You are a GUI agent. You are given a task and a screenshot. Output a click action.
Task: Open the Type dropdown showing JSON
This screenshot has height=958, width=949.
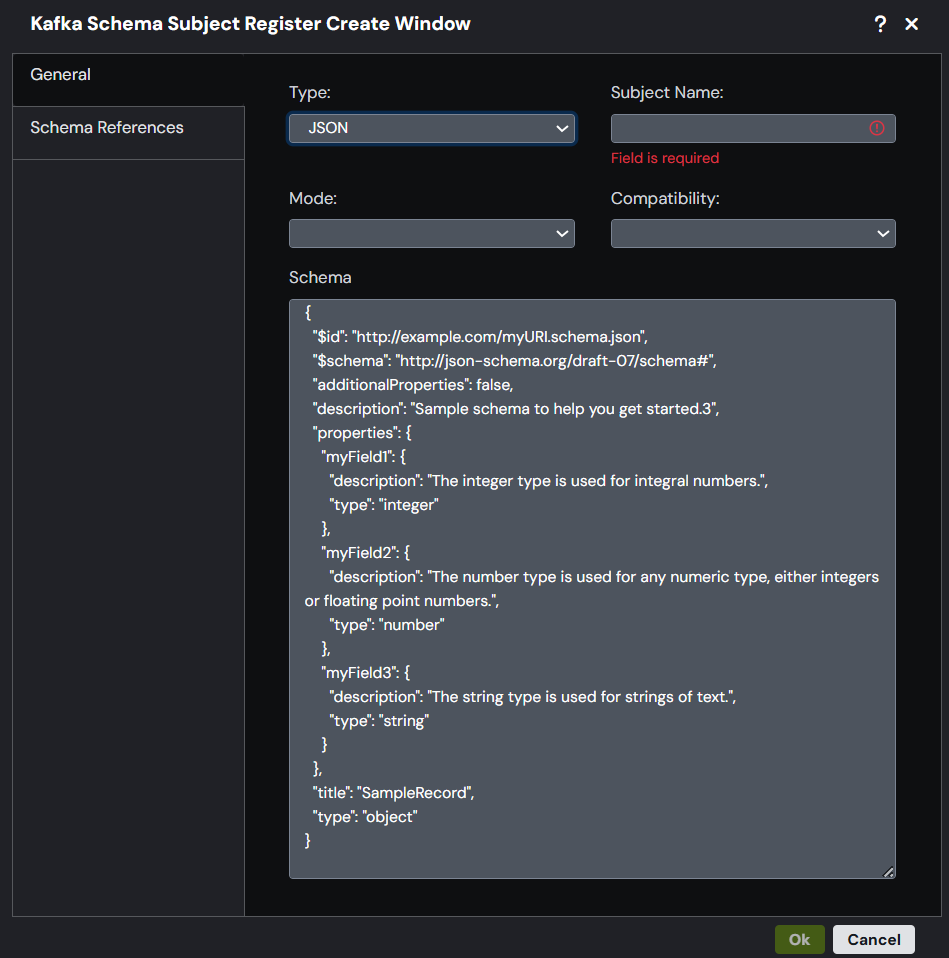pos(431,128)
